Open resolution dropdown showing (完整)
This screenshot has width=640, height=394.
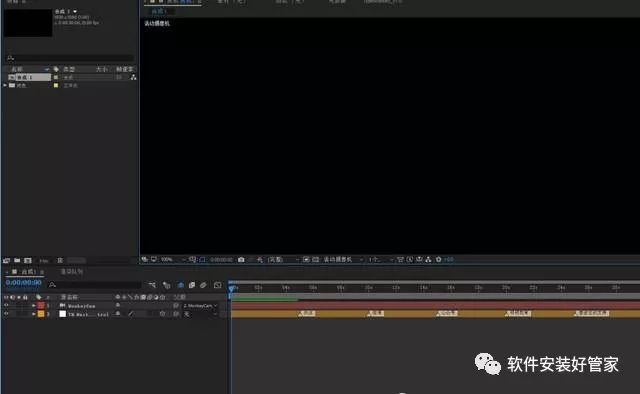283,260
